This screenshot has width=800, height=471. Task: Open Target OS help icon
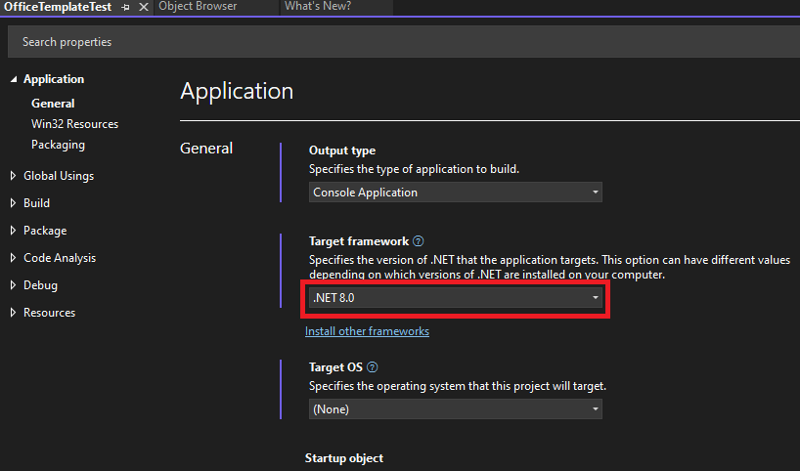coord(372,367)
